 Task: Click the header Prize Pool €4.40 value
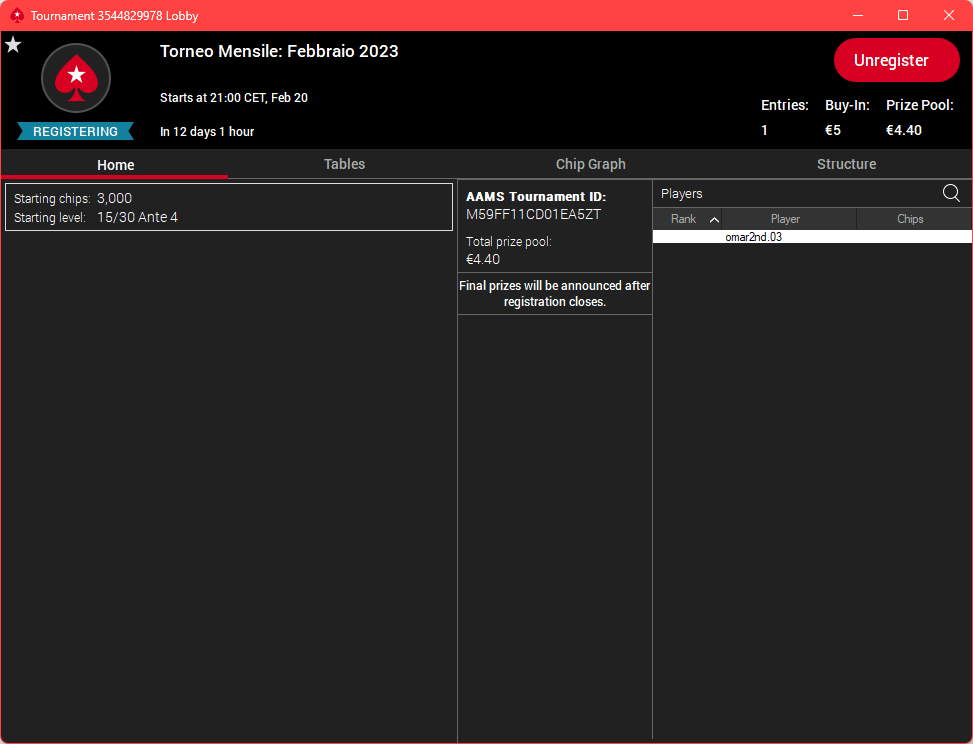[904, 130]
